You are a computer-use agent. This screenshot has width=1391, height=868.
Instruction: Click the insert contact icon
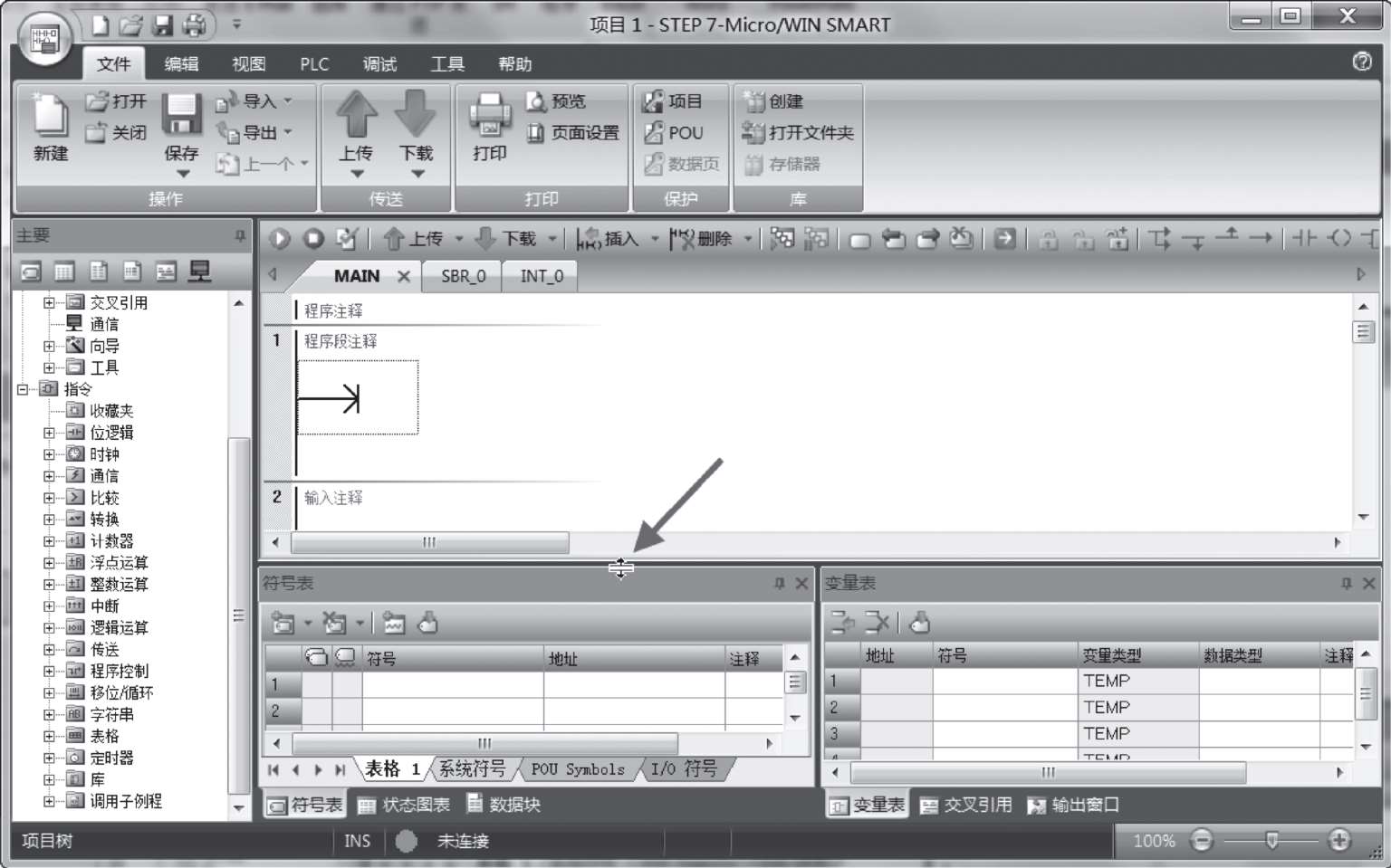(x=1304, y=238)
